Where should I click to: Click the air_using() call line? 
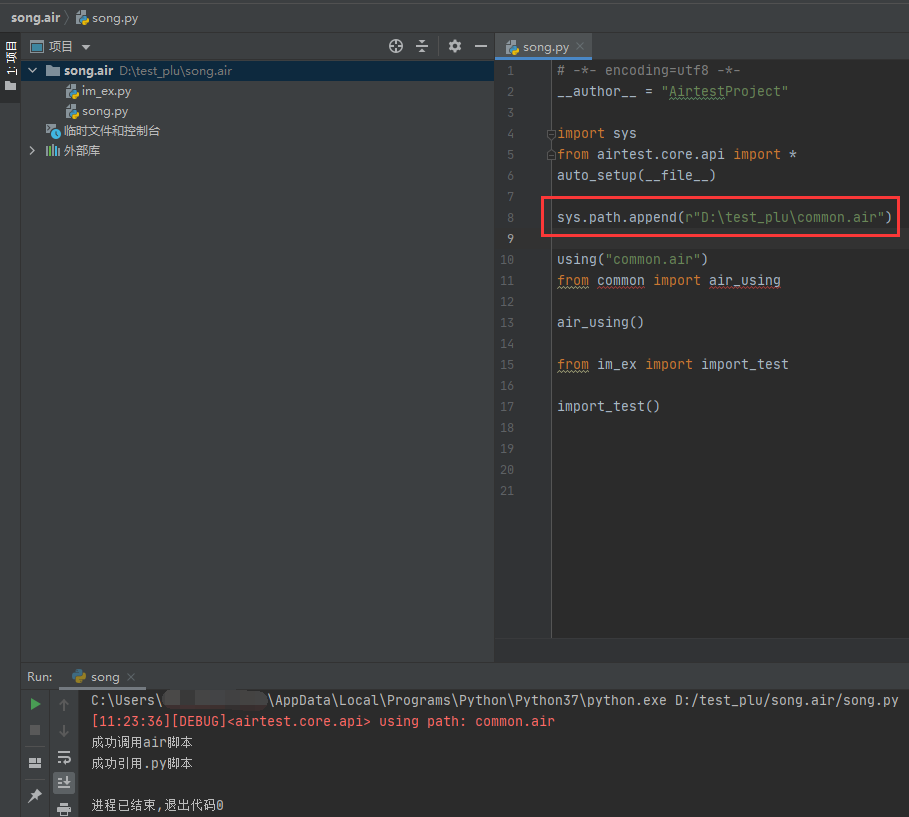click(x=600, y=322)
